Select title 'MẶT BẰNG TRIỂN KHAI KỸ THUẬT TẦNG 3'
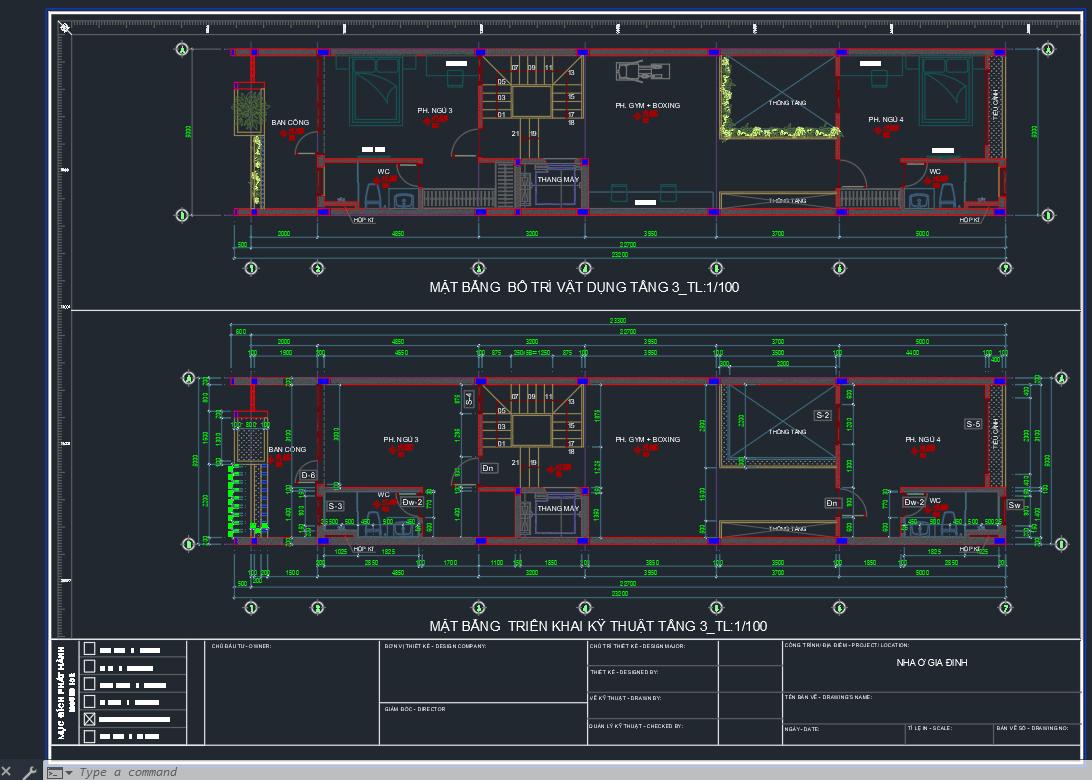This screenshot has width=1092, height=780. pos(598,626)
